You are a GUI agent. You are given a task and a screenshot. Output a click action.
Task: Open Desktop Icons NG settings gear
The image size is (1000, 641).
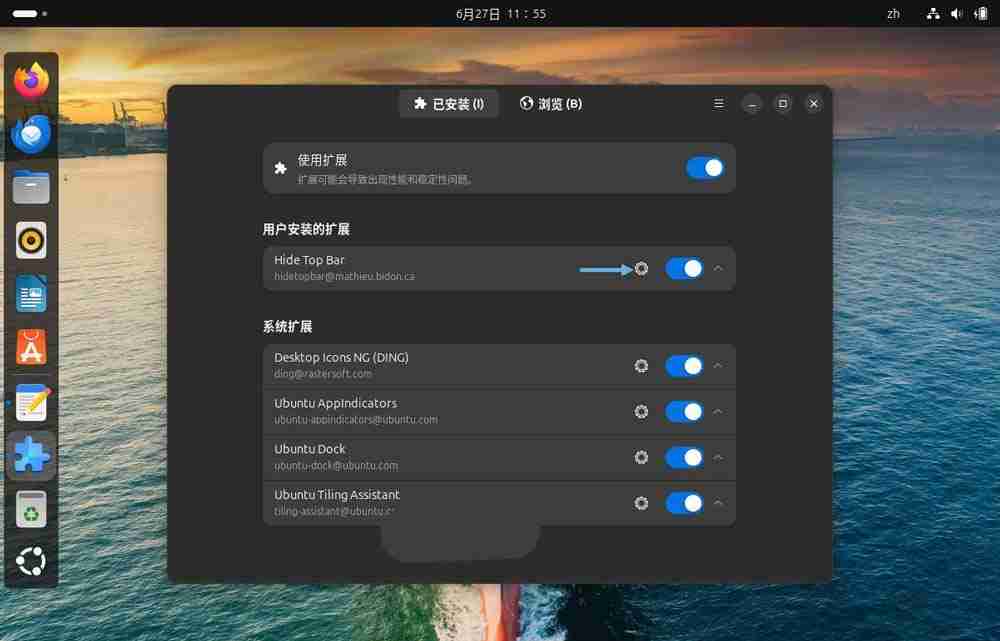pos(641,366)
